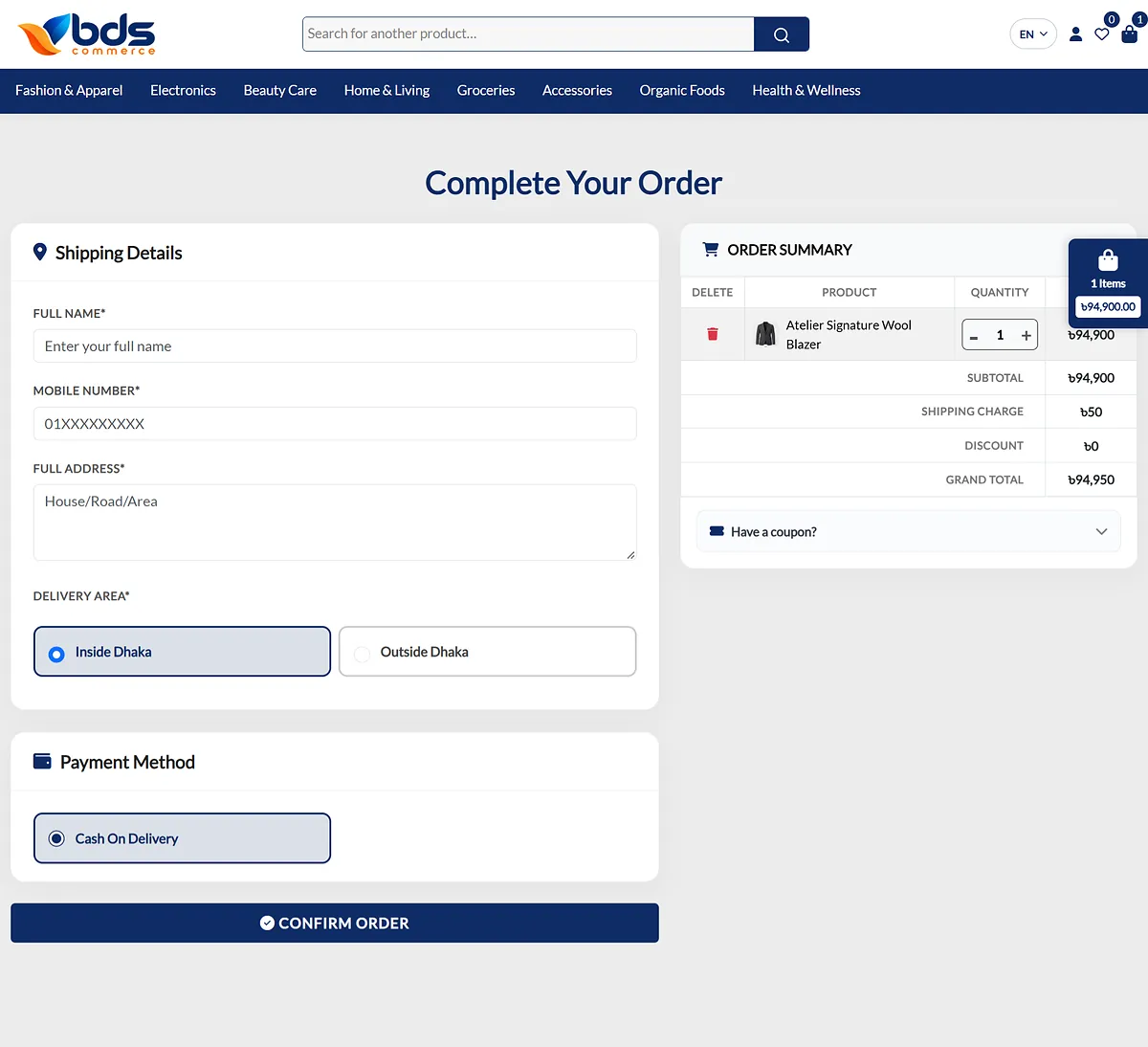Open the EN language dropdown
This screenshot has width=1148, height=1047.
(x=1033, y=34)
